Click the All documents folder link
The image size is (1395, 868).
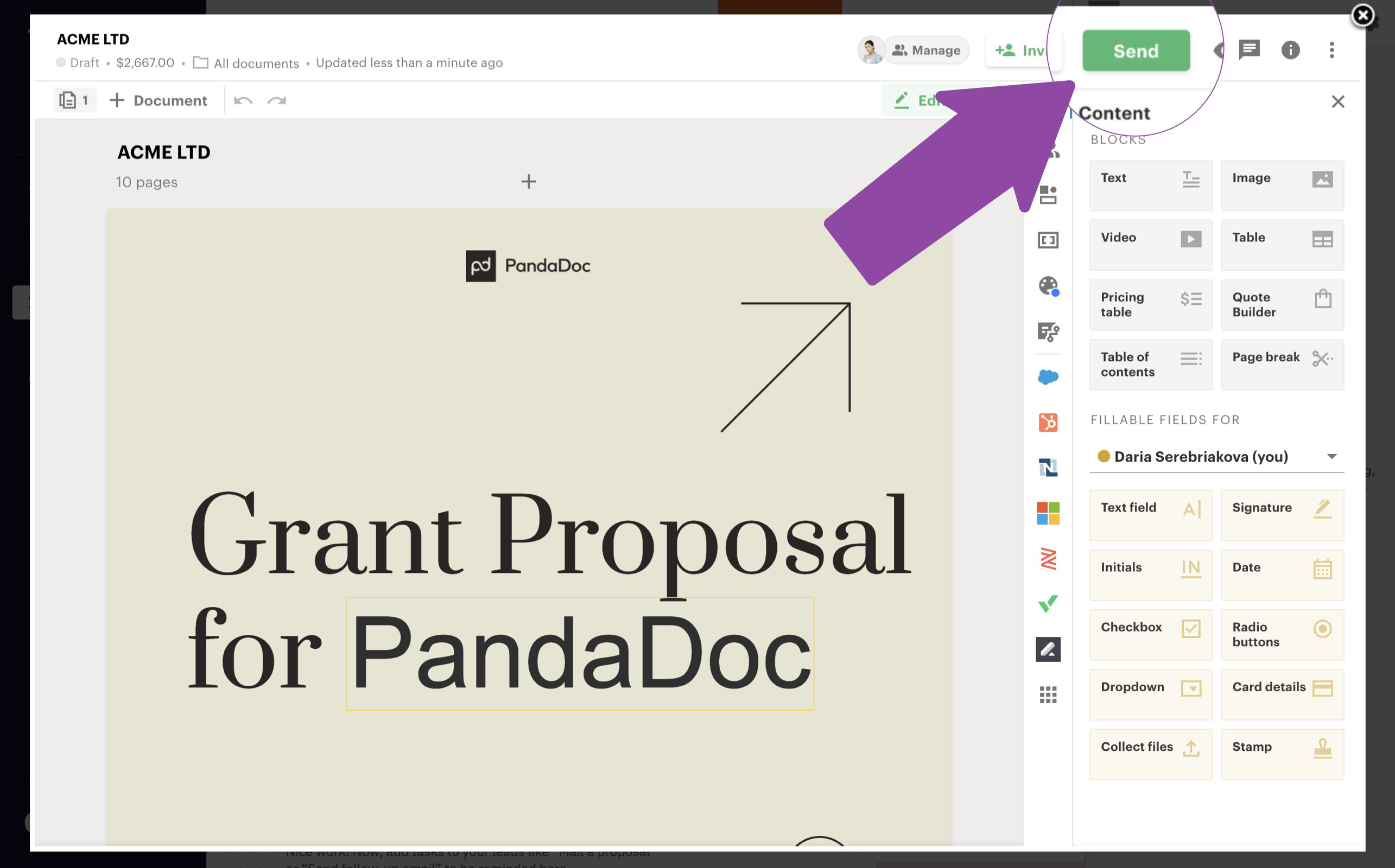(246, 62)
